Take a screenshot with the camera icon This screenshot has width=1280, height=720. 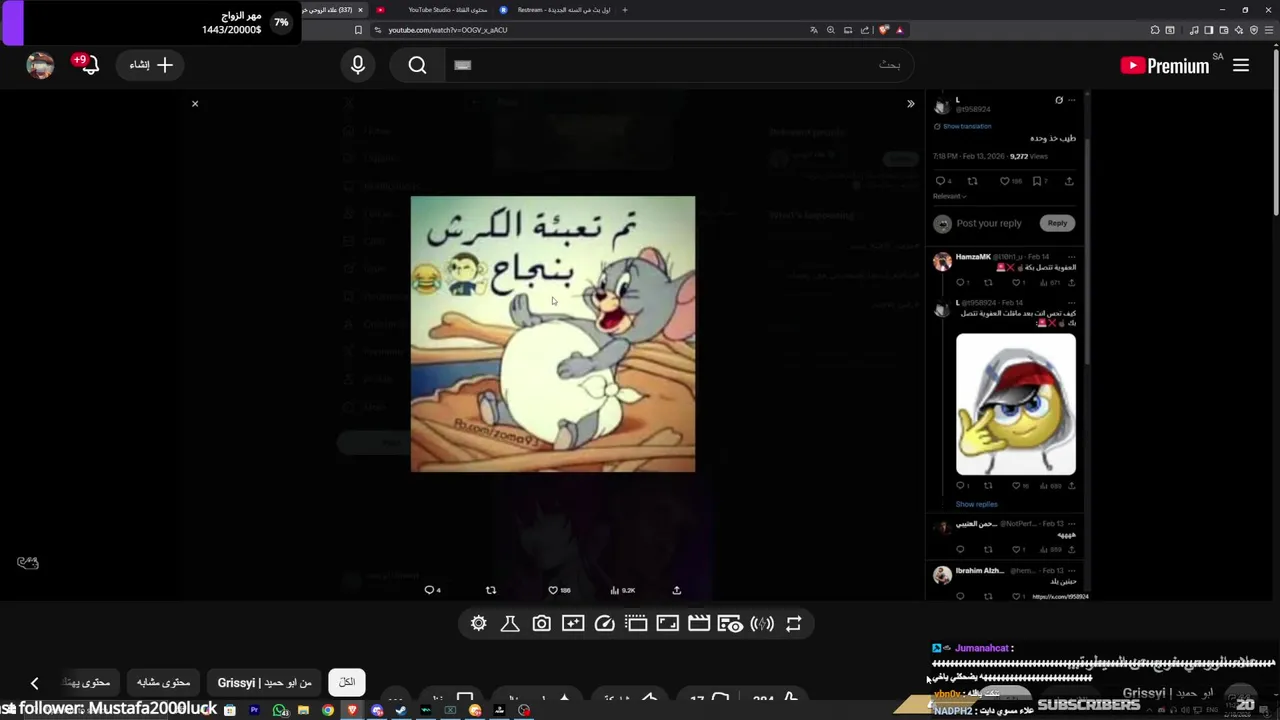541,624
